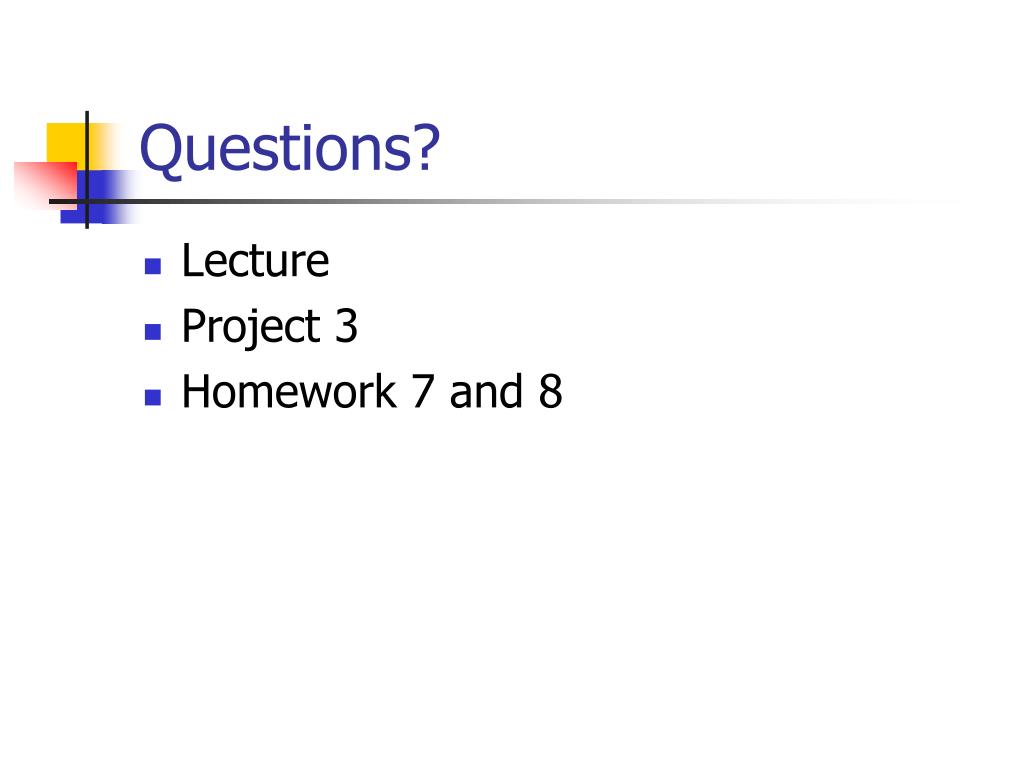
Task: Click the letter Q in the title
Action: tap(161, 150)
